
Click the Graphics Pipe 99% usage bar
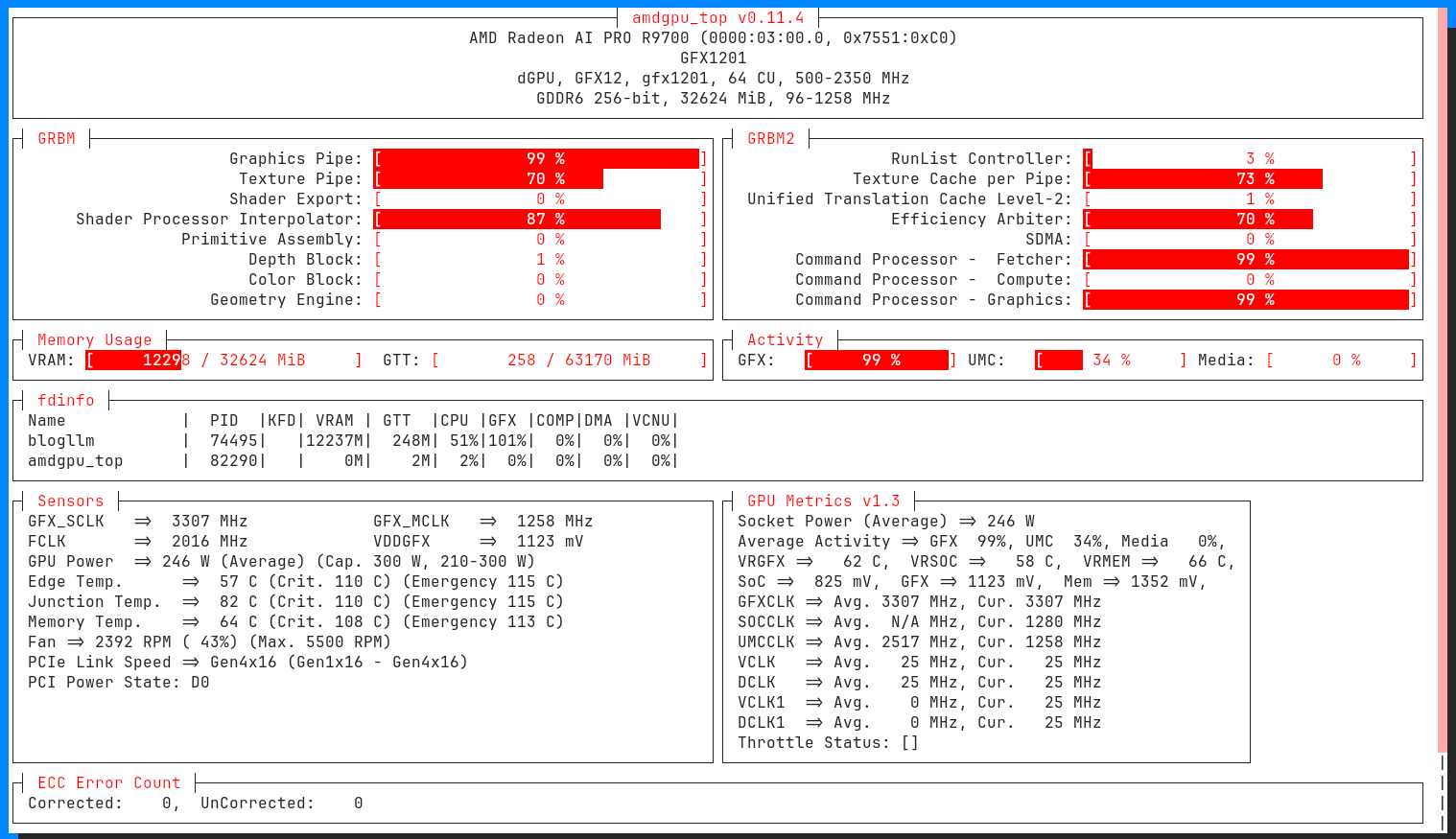point(540,158)
